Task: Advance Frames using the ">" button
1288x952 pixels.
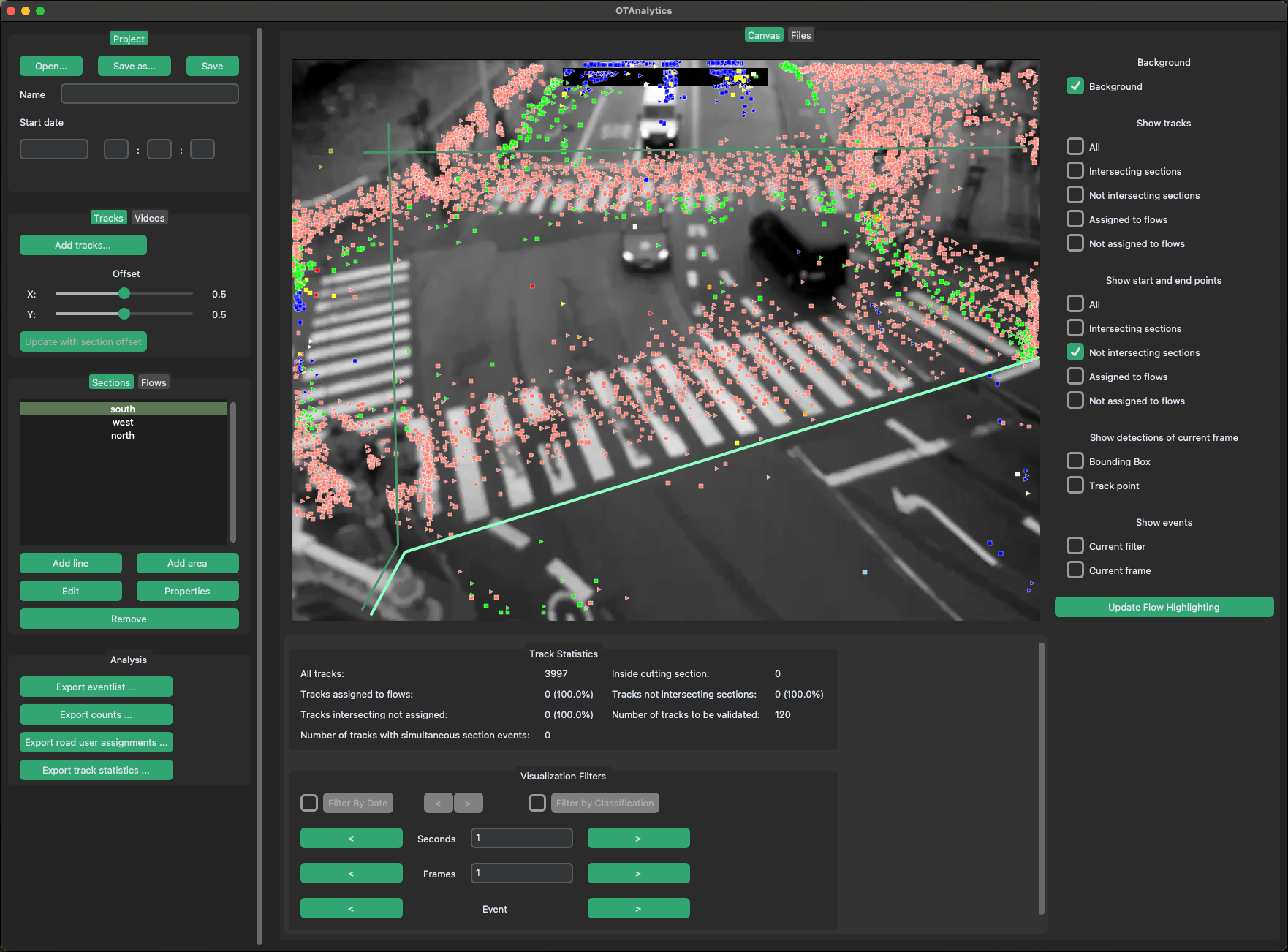Action: [637, 872]
